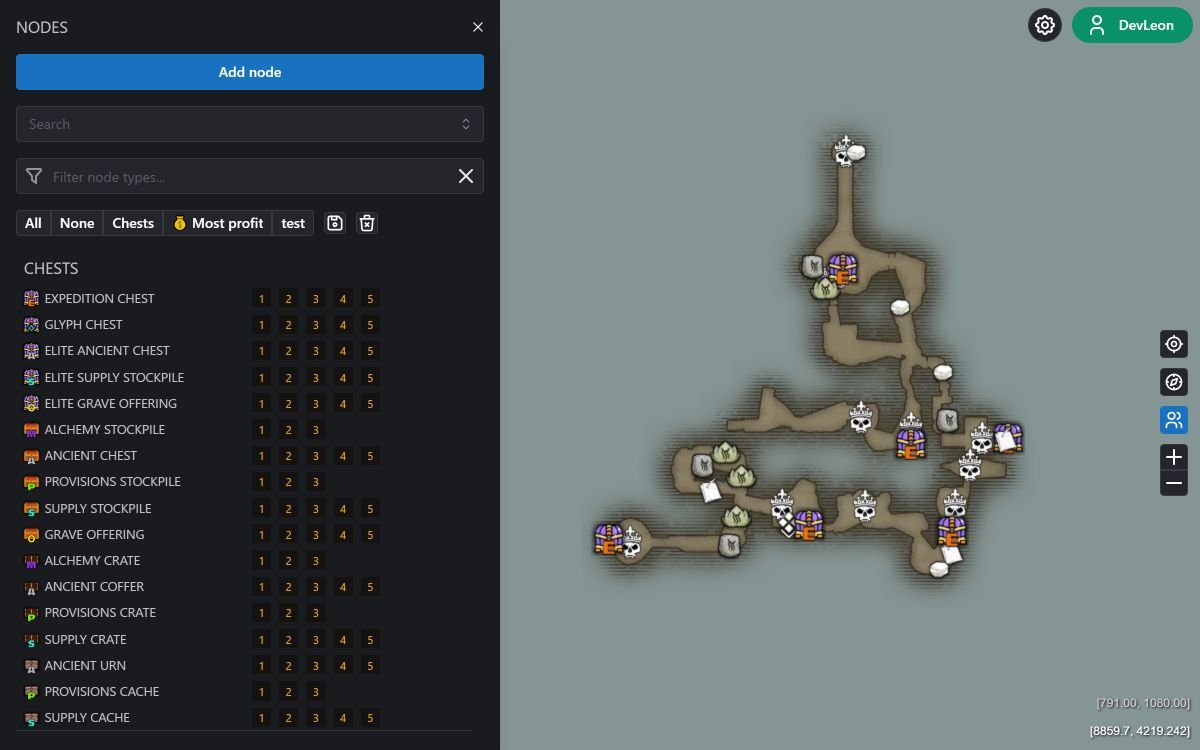Toggle tier 5 for Ancient Chest
Image resolution: width=1200 pixels, height=750 pixels.
(369, 455)
